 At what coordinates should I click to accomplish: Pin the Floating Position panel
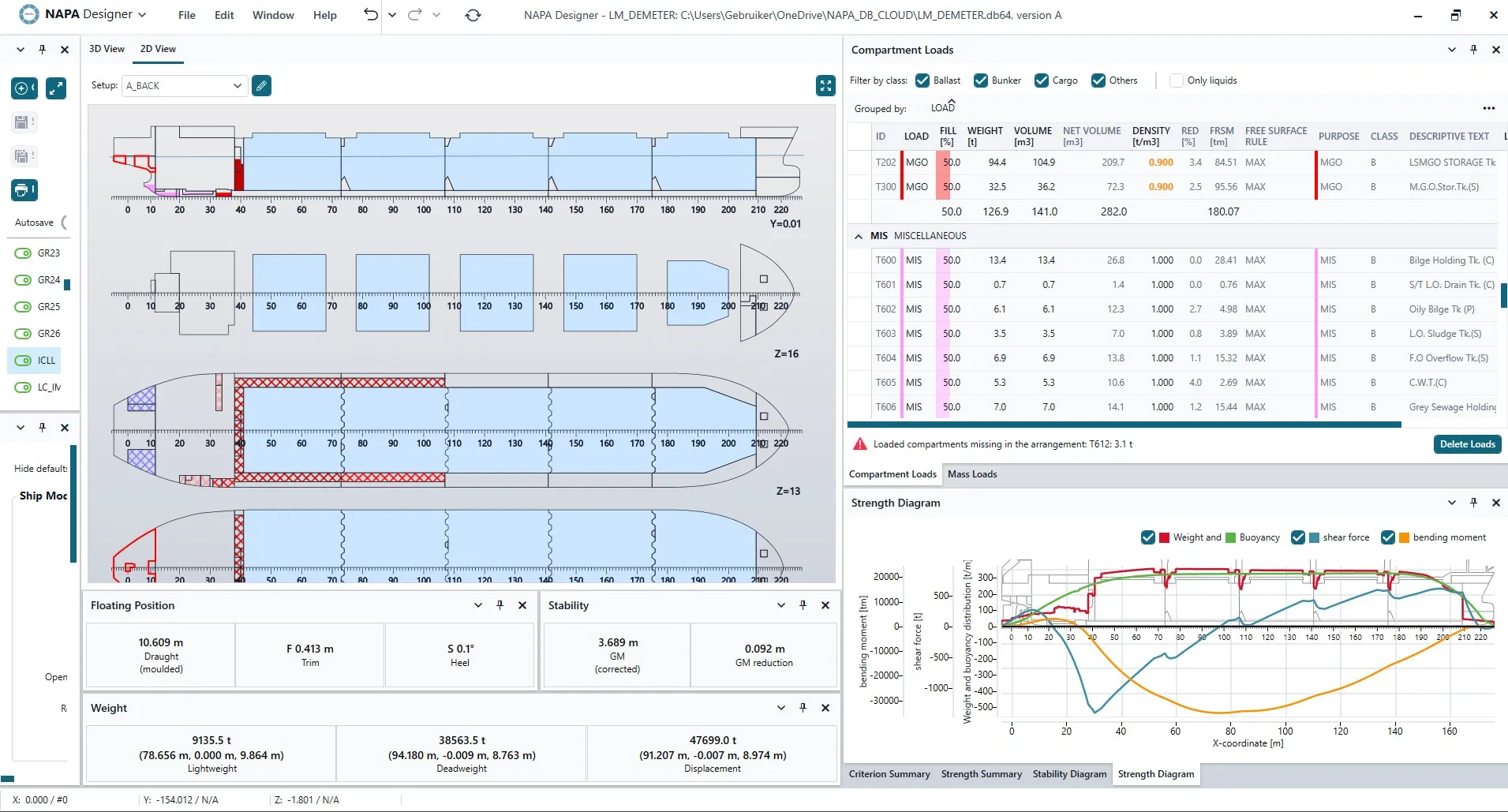click(x=500, y=605)
